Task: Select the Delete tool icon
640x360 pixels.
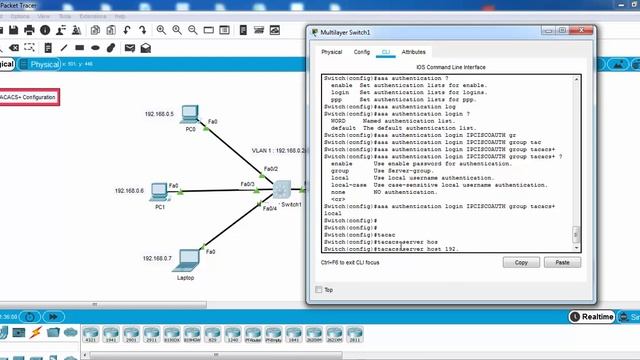Action: (13, 48)
